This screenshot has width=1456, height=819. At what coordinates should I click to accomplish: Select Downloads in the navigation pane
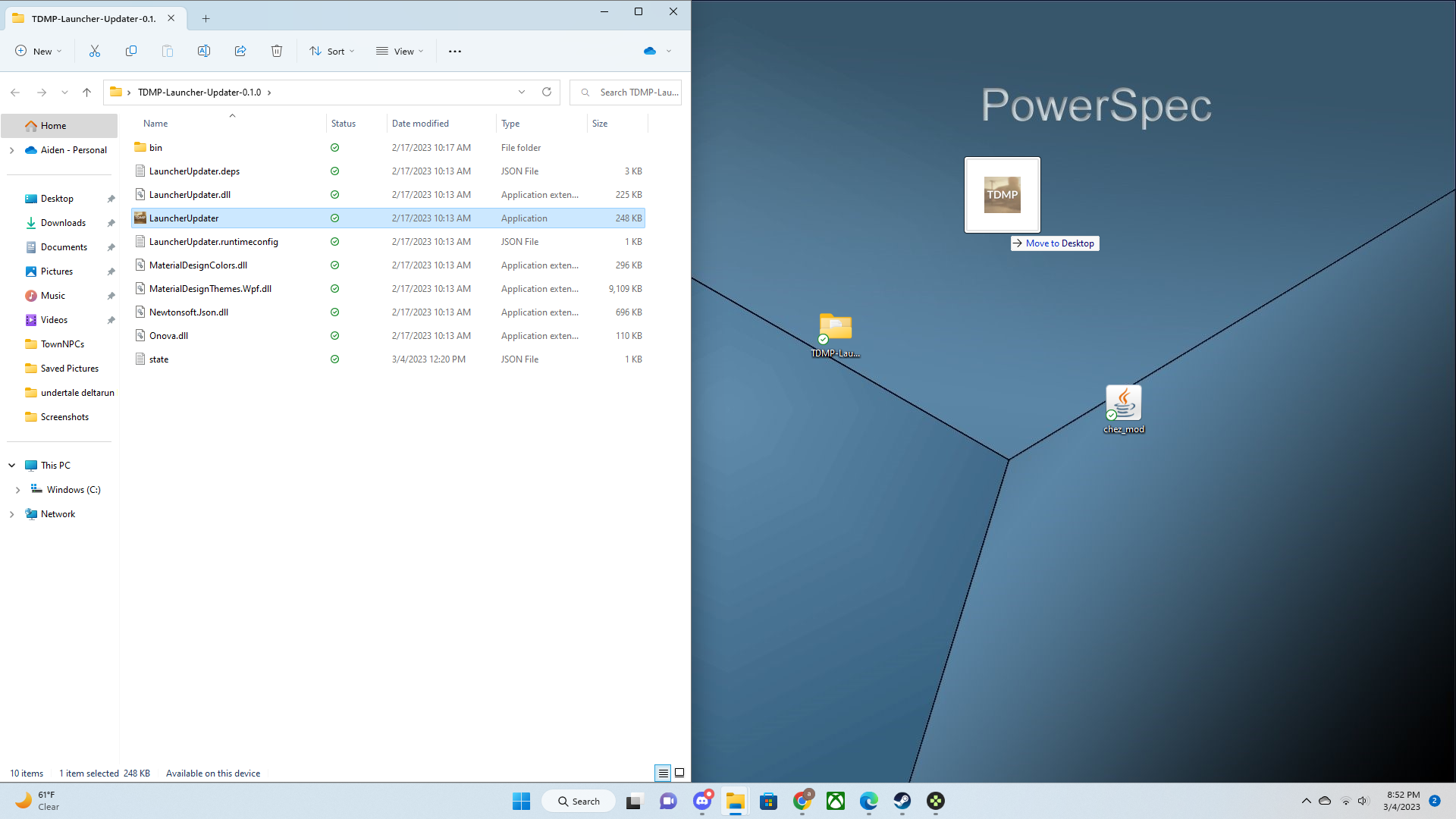[x=63, y=223]
